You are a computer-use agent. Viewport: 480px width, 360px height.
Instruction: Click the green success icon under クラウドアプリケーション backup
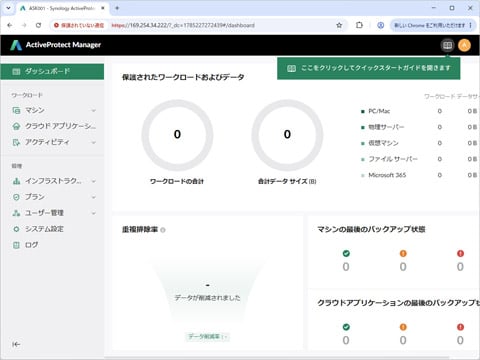[x=346, y=327]
